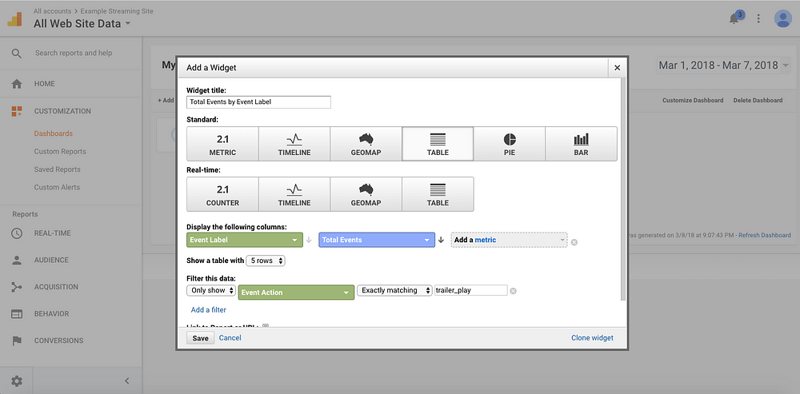Open the Exactly matching dropdown
Viewport: 800px width, 394px height.
[395, 290]
